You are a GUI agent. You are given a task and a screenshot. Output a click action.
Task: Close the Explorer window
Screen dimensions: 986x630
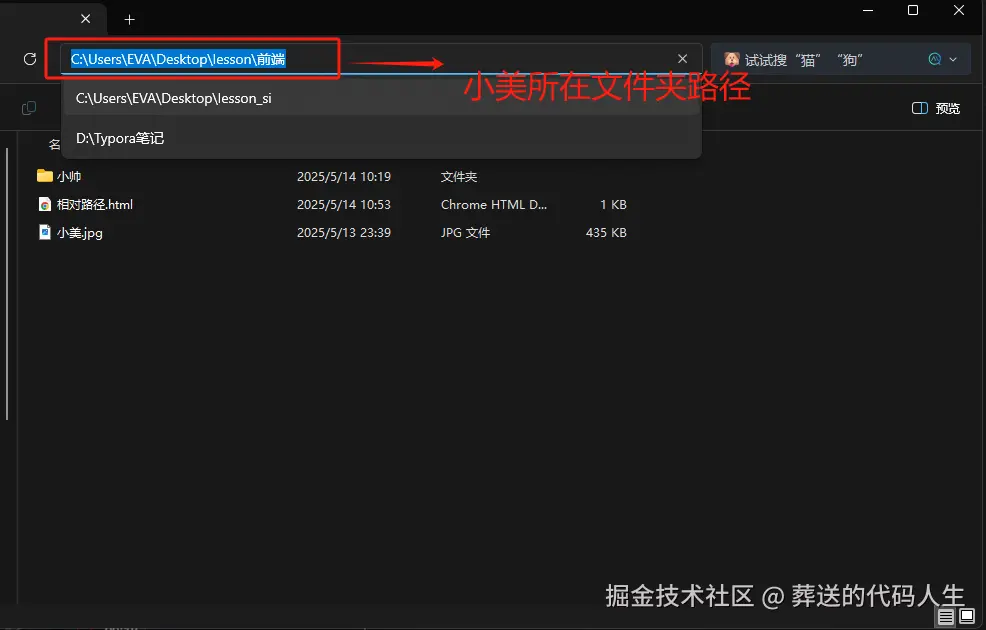click(x=959, y=11)
